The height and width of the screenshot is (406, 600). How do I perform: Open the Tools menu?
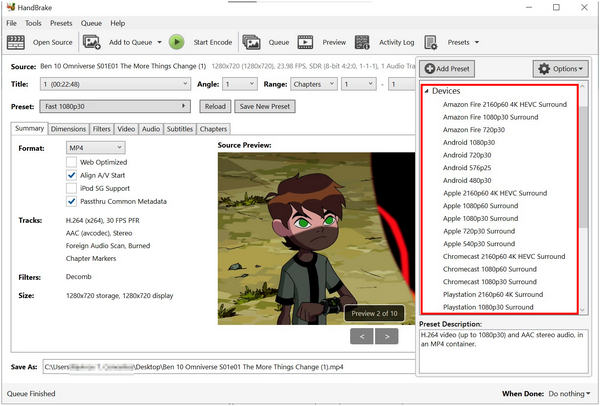pyautogui.click(x=33, y=22)
